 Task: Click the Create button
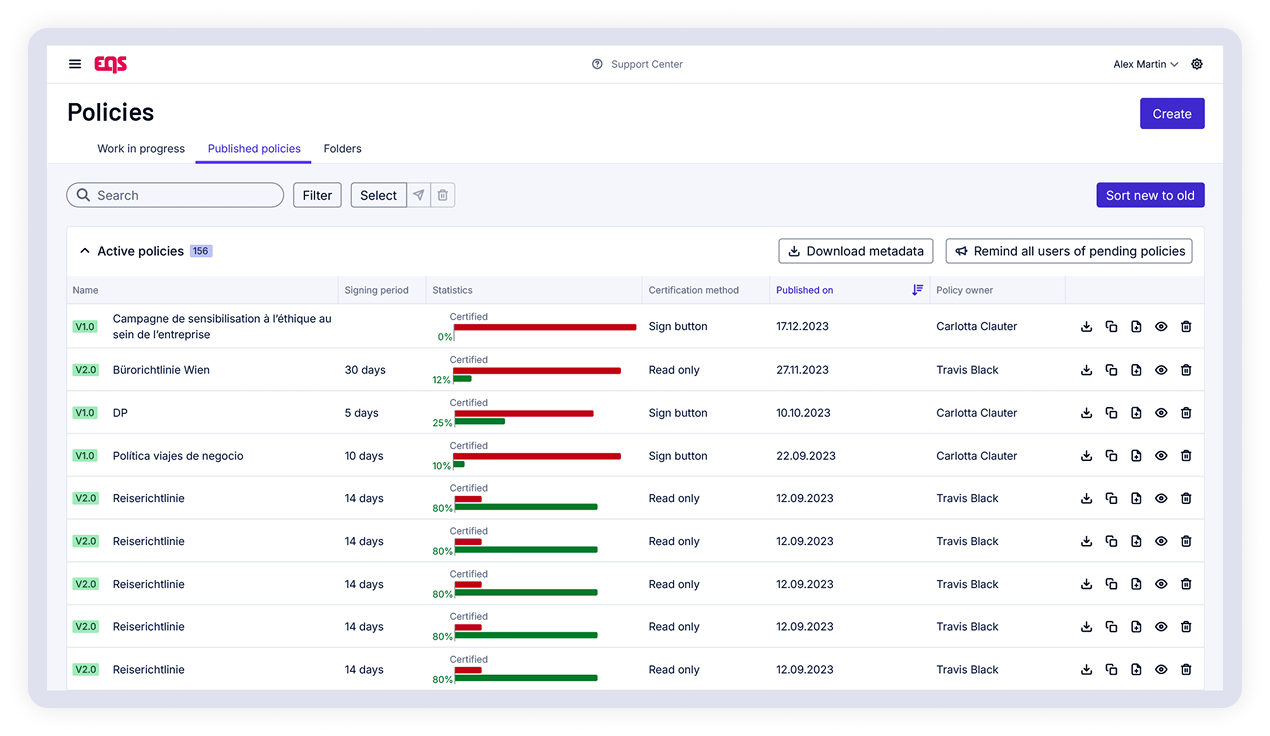[1171, 114]
